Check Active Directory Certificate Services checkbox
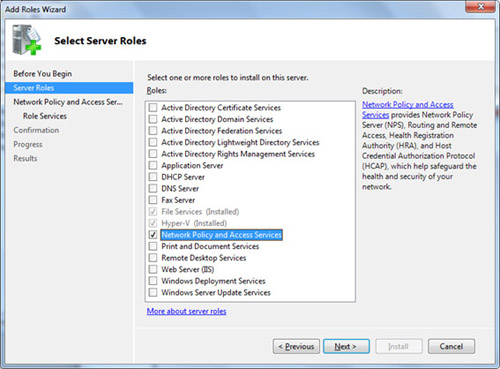Image resolution: width=500 pixels, height=369 pixels. coord(153,108)
